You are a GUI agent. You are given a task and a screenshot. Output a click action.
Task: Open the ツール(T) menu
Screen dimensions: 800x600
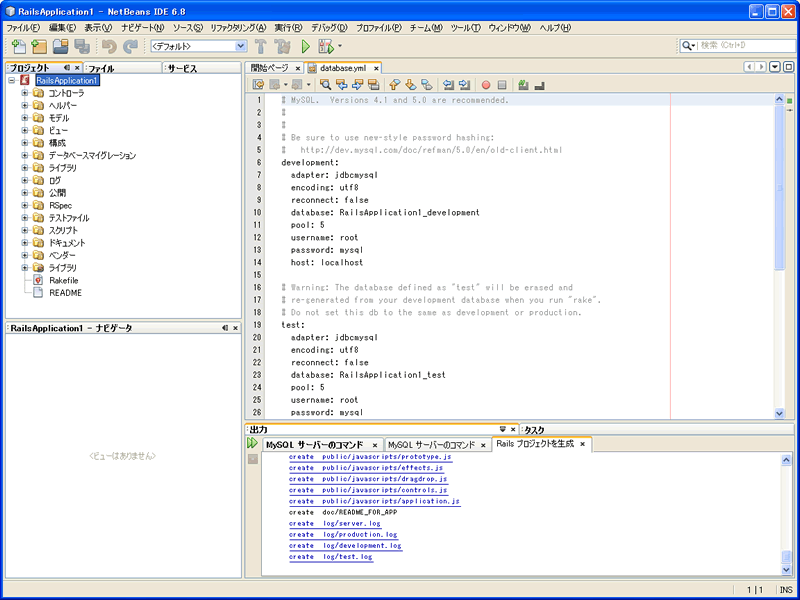click(x=465, y=28)
